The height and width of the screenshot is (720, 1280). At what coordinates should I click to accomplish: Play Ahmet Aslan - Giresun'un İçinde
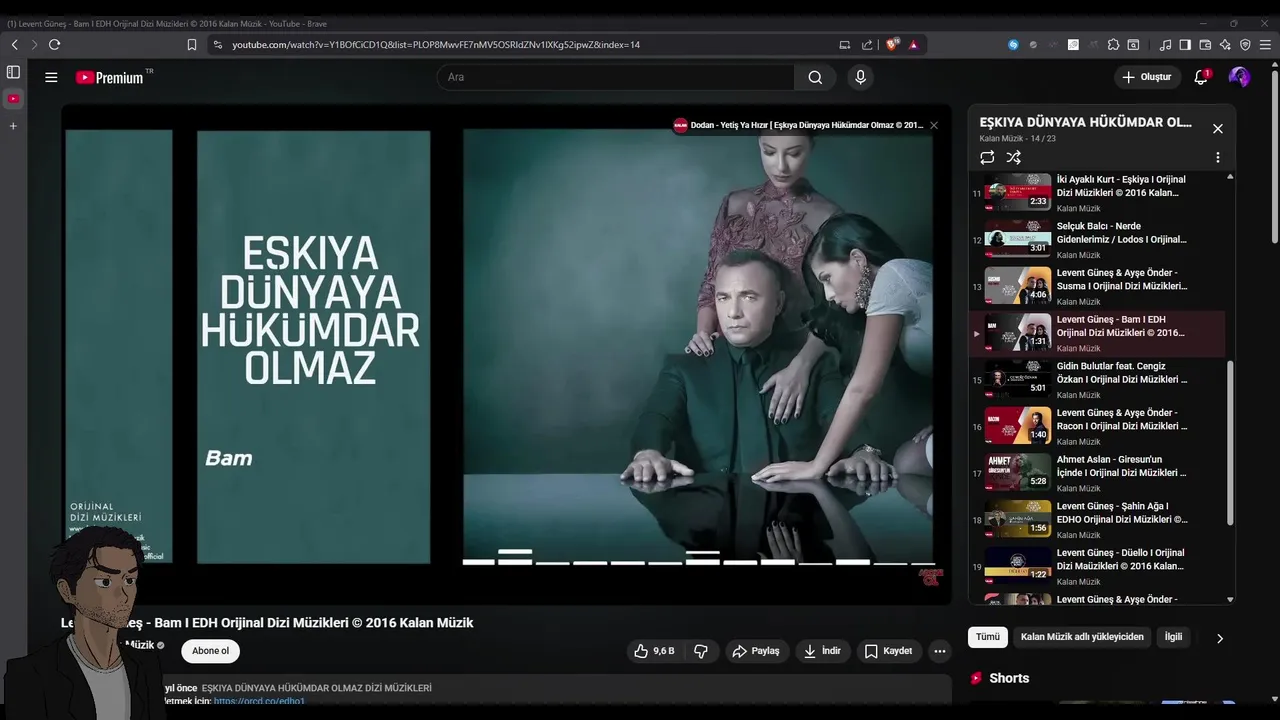(1097, 473)
